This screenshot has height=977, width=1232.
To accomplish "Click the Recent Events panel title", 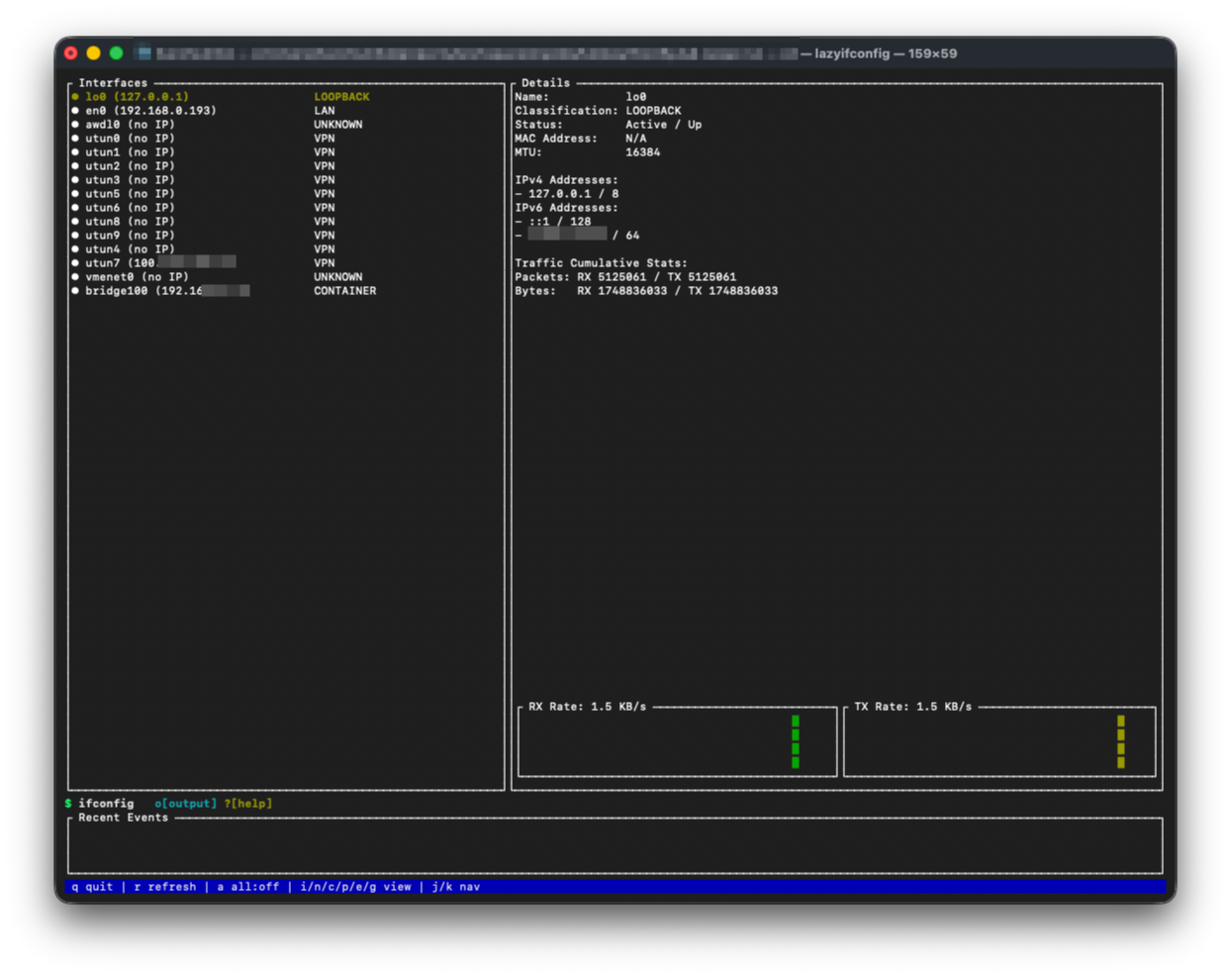I will (123, 818).
